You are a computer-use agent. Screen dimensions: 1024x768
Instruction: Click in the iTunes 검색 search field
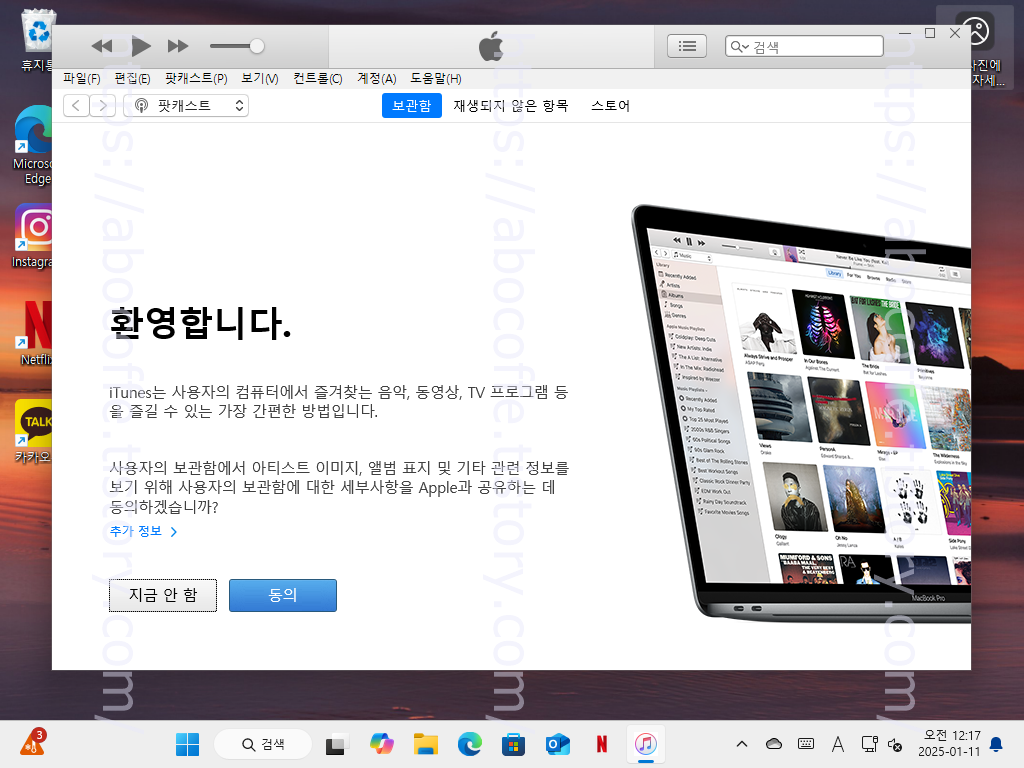(804, 46)
